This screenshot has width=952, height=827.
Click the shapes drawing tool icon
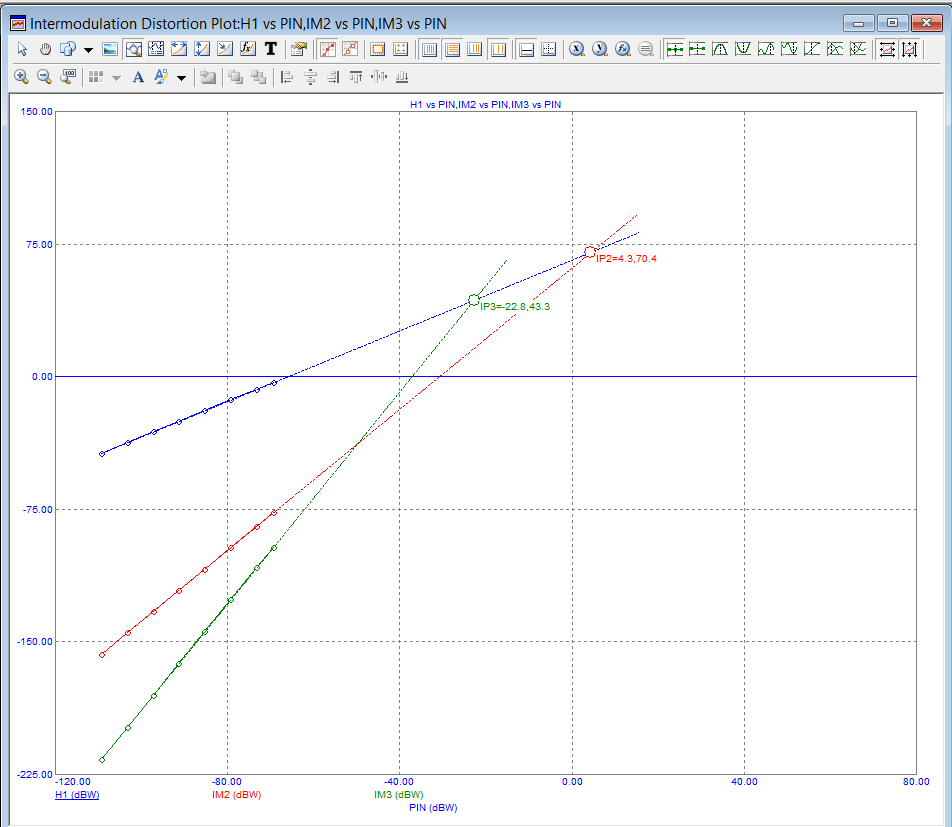pyautogui.click(x=67, y=49)
